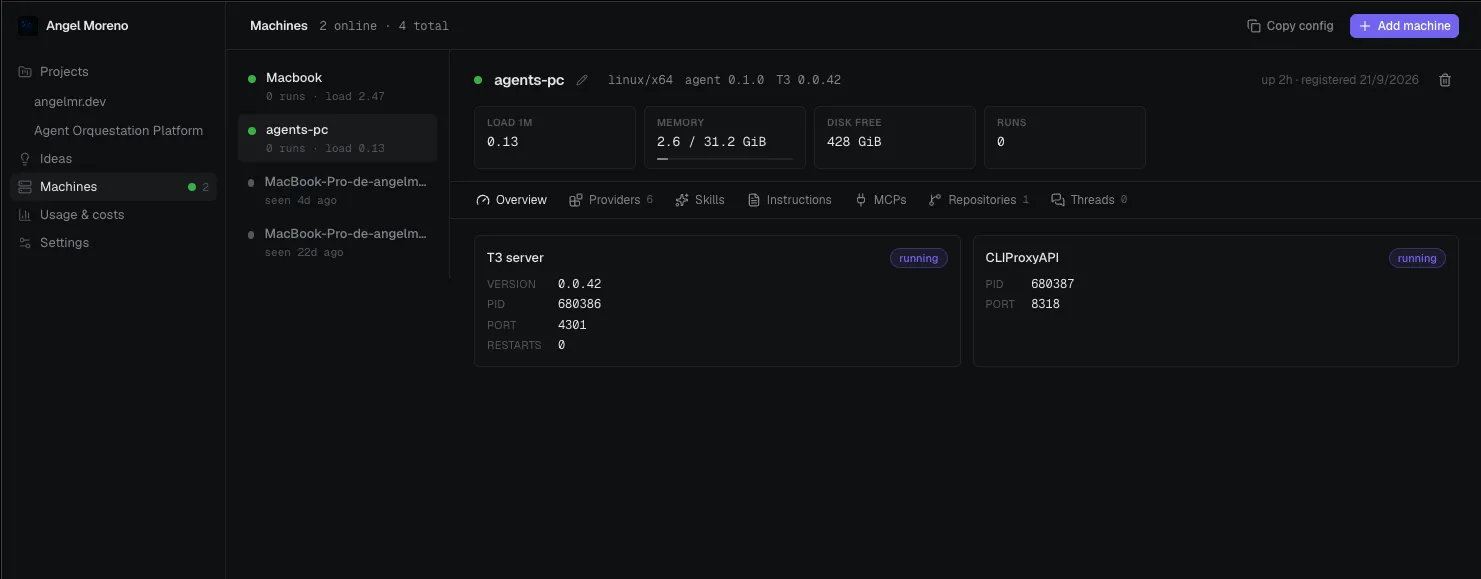
Task: Open the Instructions tab
Action: (790, 200)
